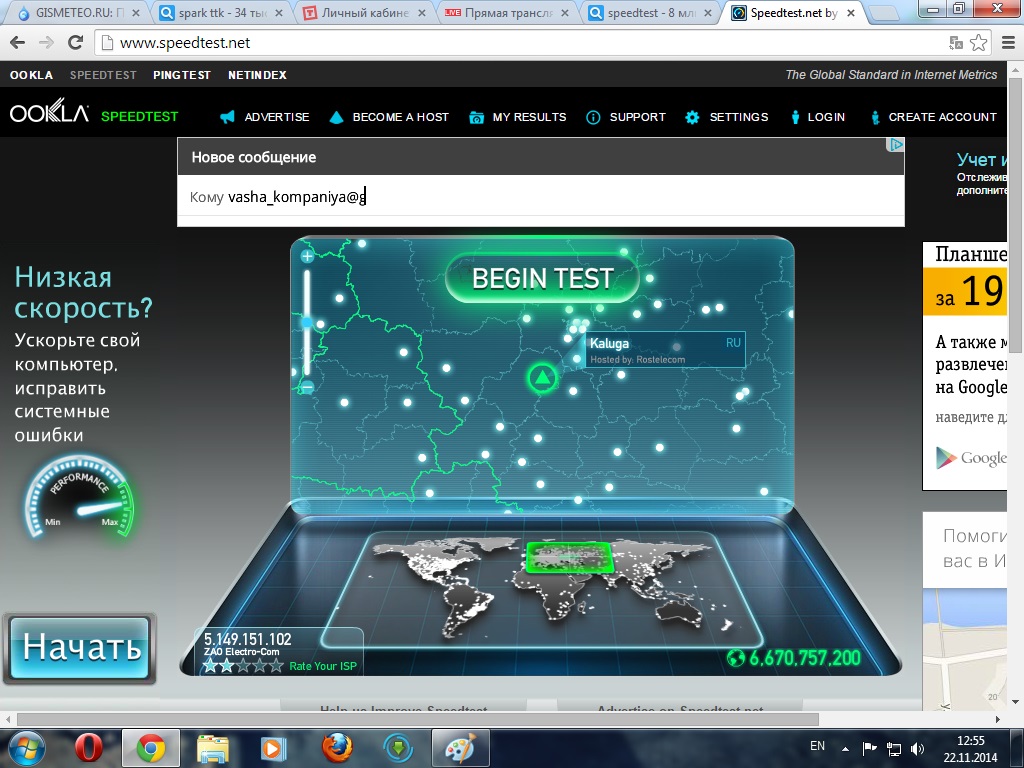Screen dimensions: 1024x768
Task: Close the Speedtest.net tab
Action: [x=850, y=12]
